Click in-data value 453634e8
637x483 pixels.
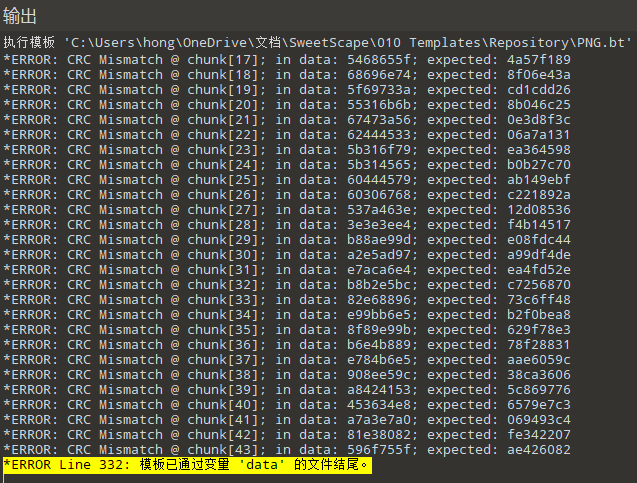[379, 405]
